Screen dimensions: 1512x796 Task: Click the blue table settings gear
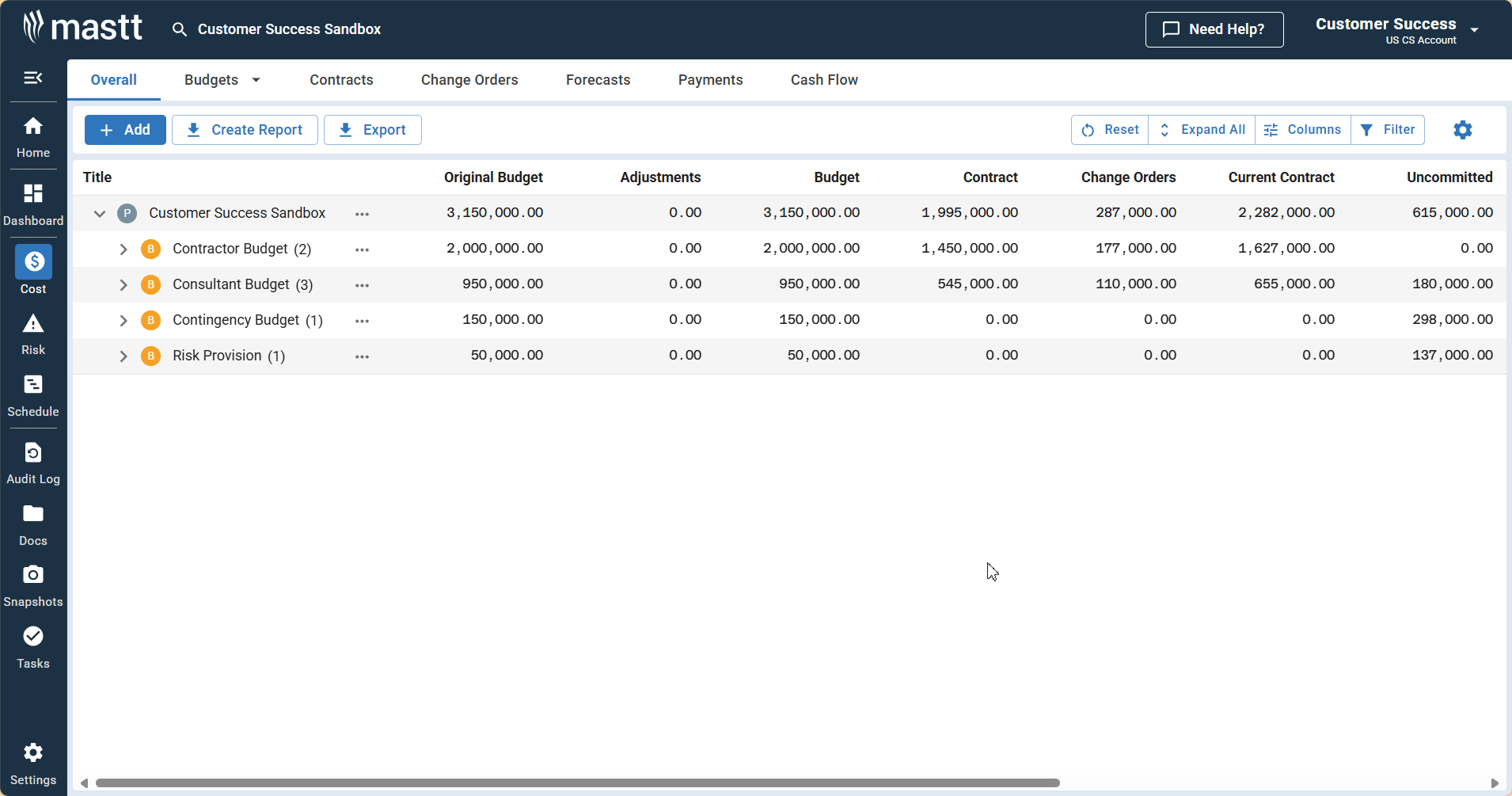pos(1463,130)
